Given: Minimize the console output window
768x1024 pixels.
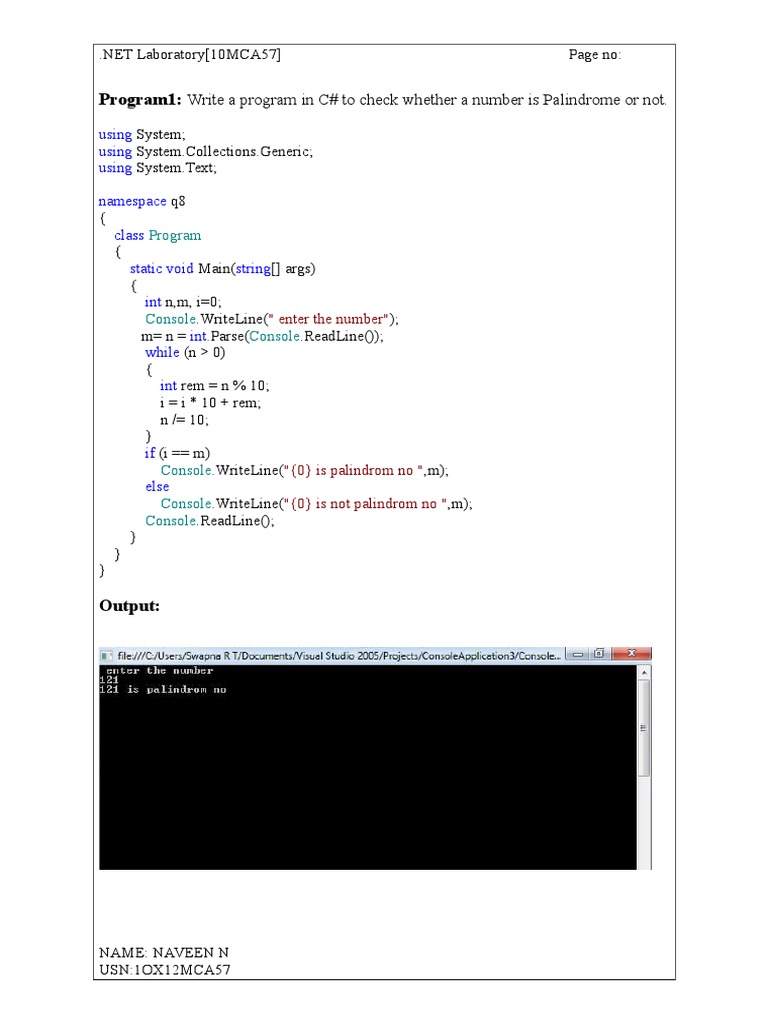Looking at the screenshot, I should pos(577,654).
